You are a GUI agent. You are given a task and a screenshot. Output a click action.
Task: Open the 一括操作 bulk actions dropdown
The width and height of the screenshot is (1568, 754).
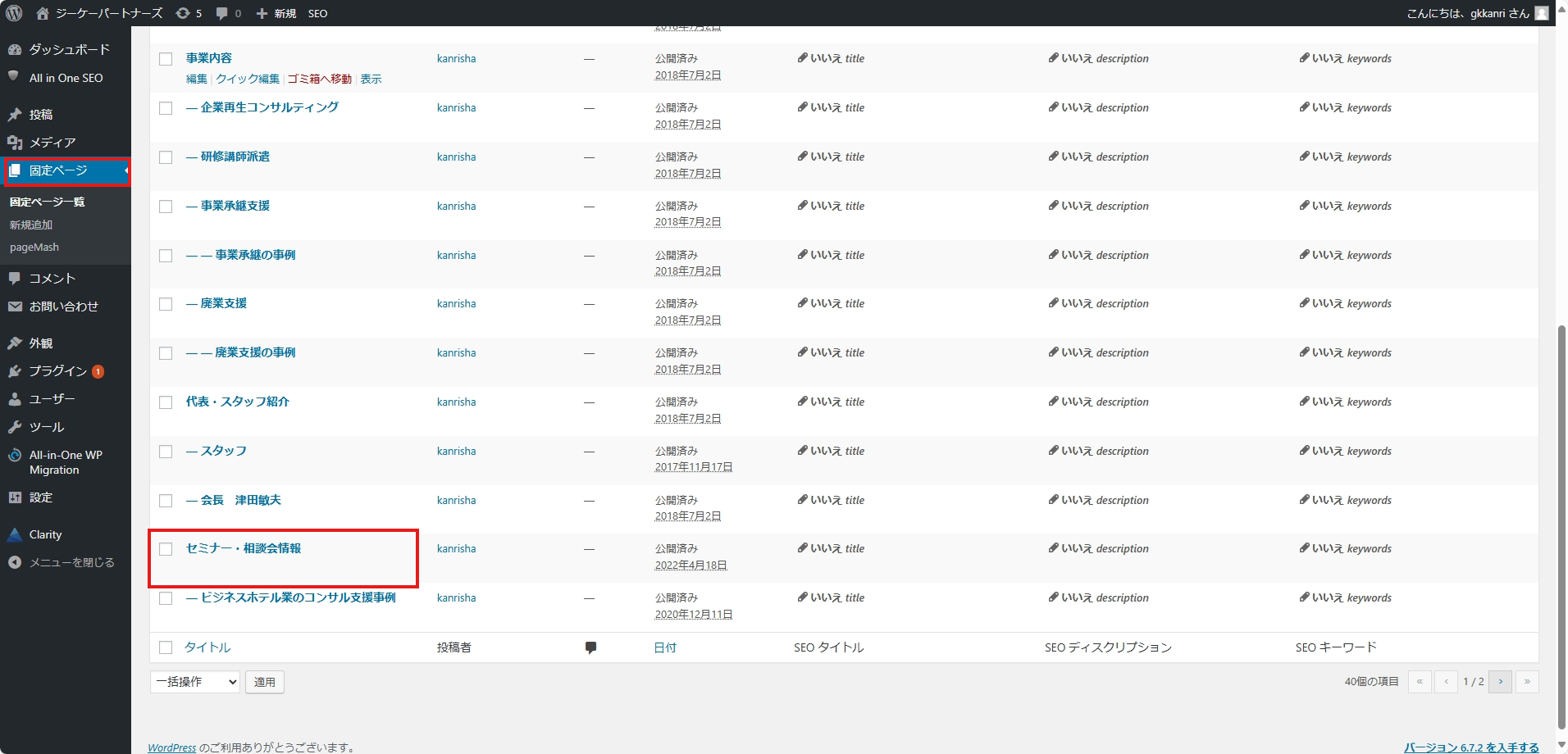pyautogui.click(x=195, y=682)
